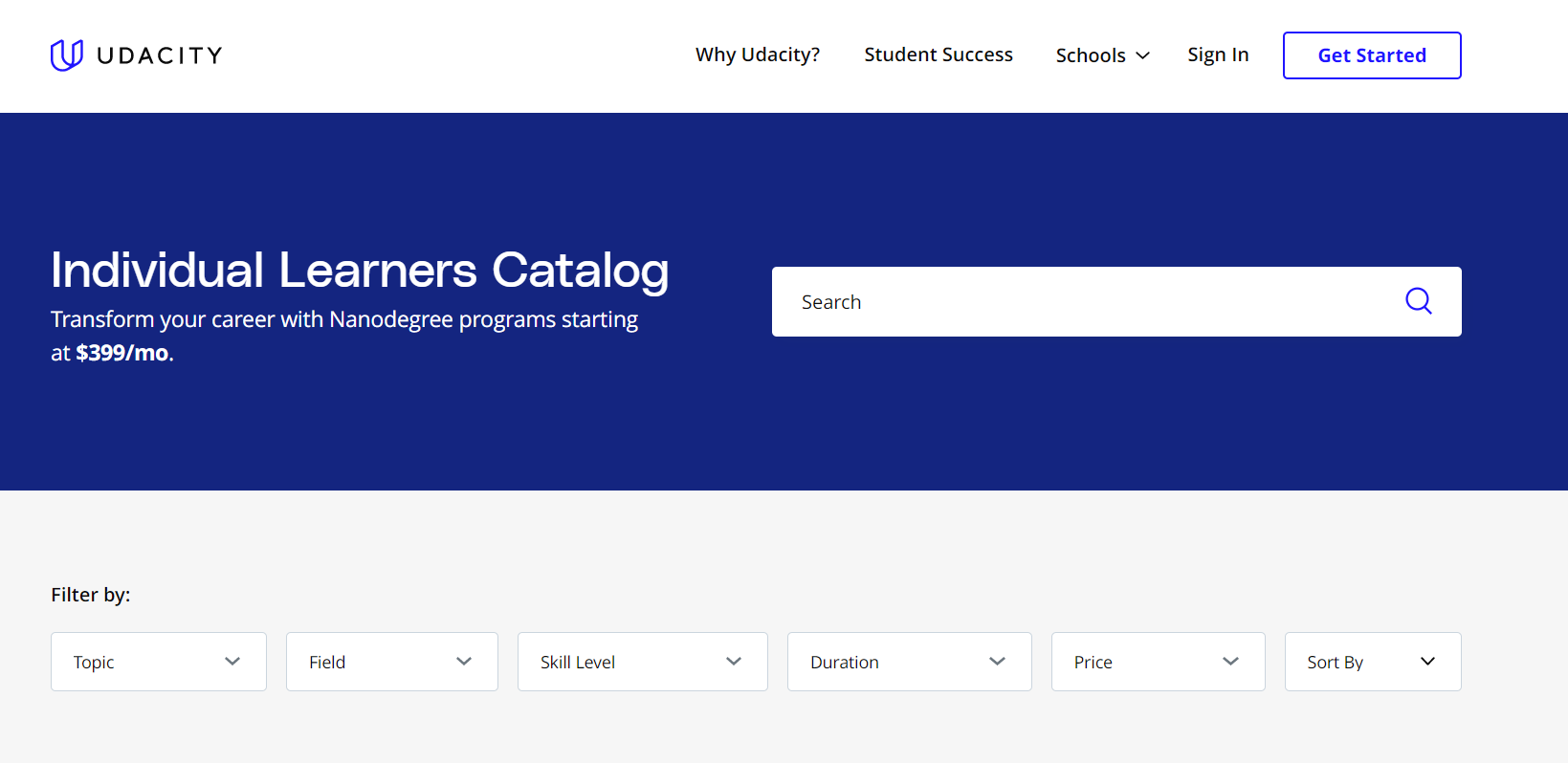Click the search magnifier icon

(x=1418, y=301)
